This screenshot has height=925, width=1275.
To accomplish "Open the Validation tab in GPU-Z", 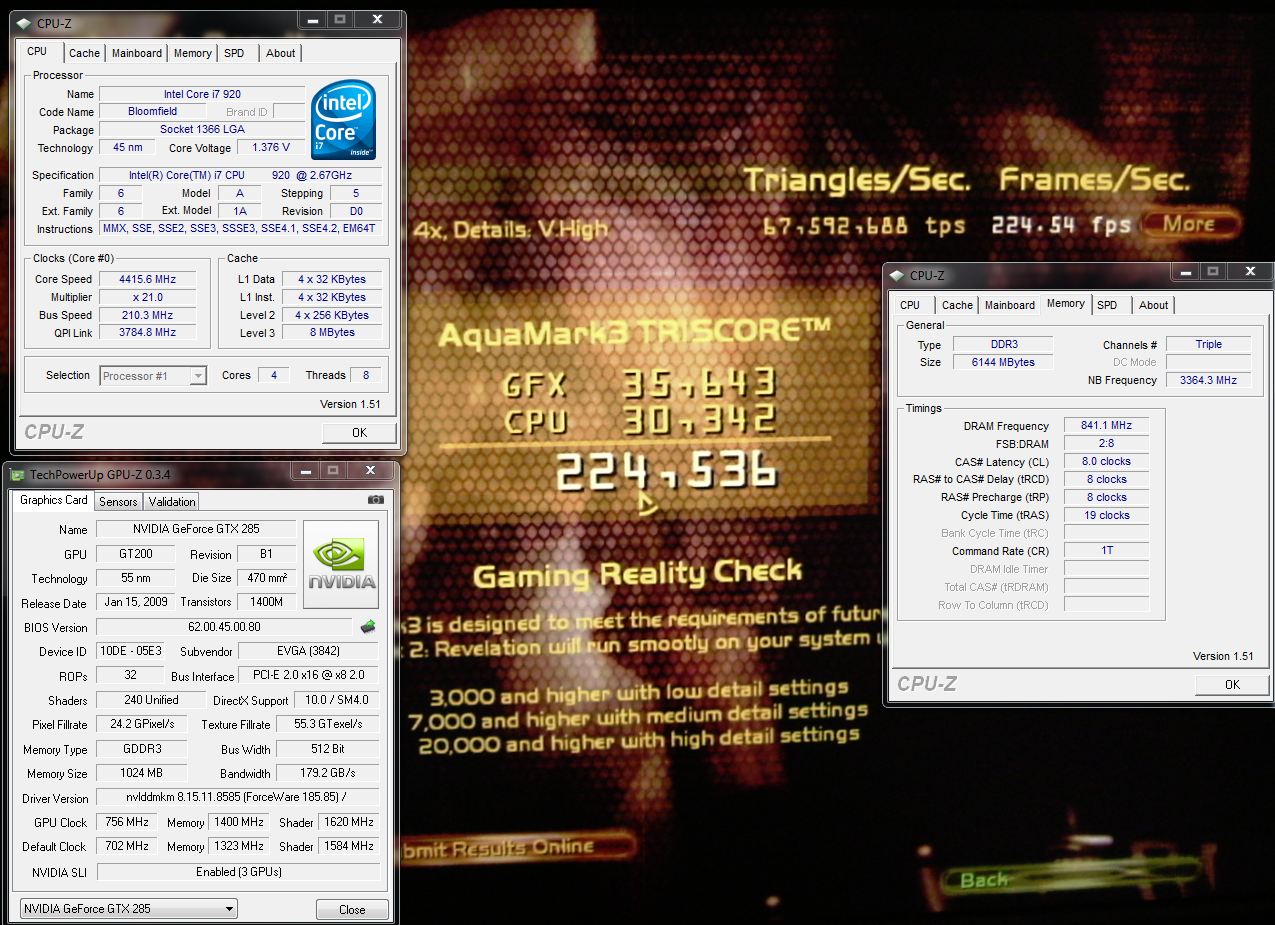I will [x=172, y=501].
